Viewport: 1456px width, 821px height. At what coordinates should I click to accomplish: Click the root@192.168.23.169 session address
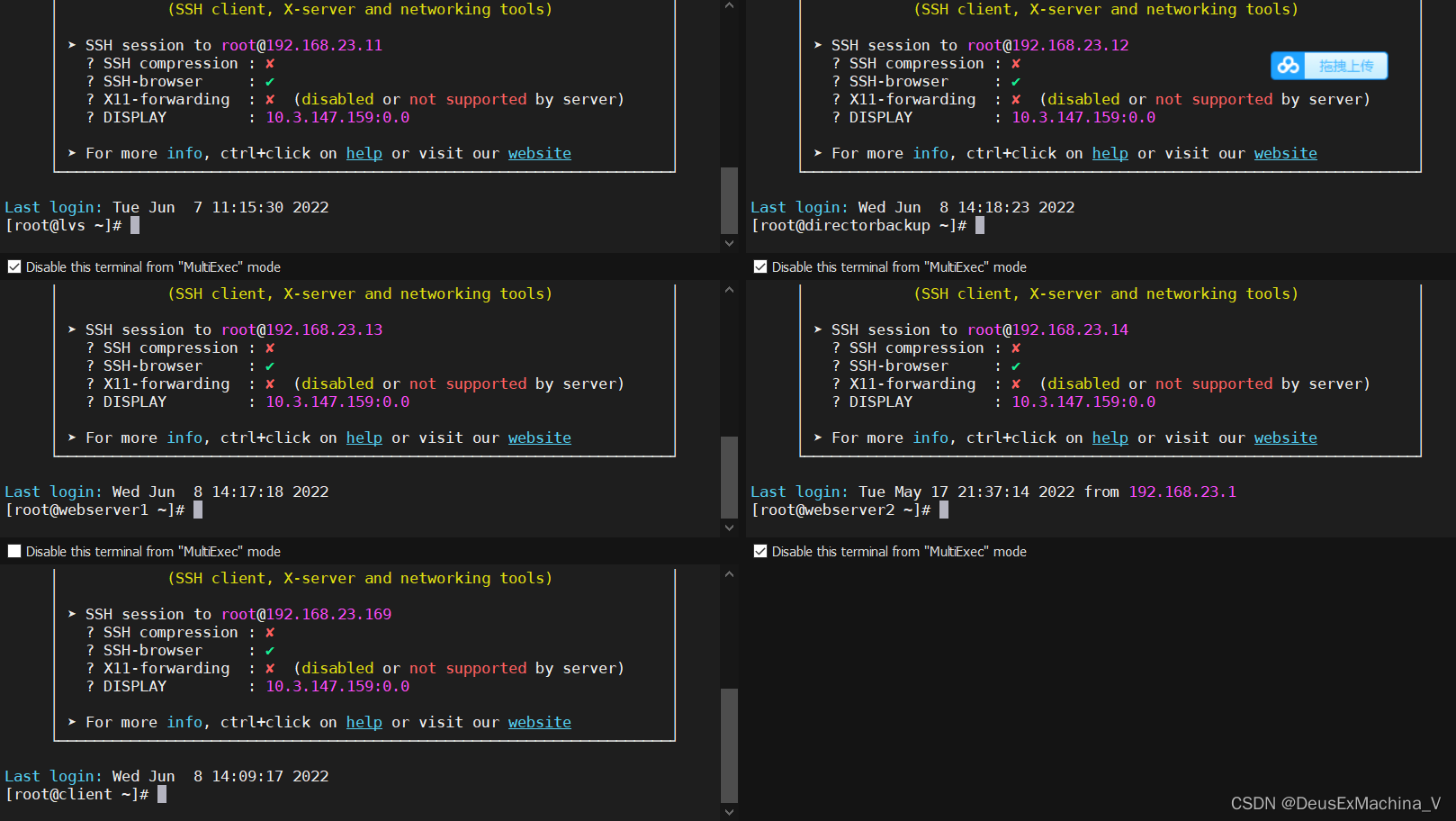(306, 614)
